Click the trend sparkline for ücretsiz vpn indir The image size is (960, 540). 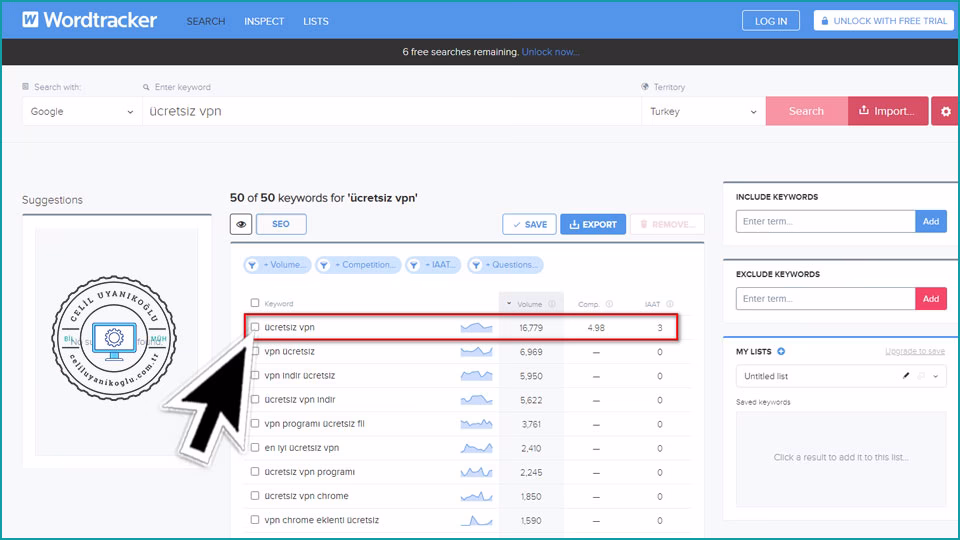476,400
